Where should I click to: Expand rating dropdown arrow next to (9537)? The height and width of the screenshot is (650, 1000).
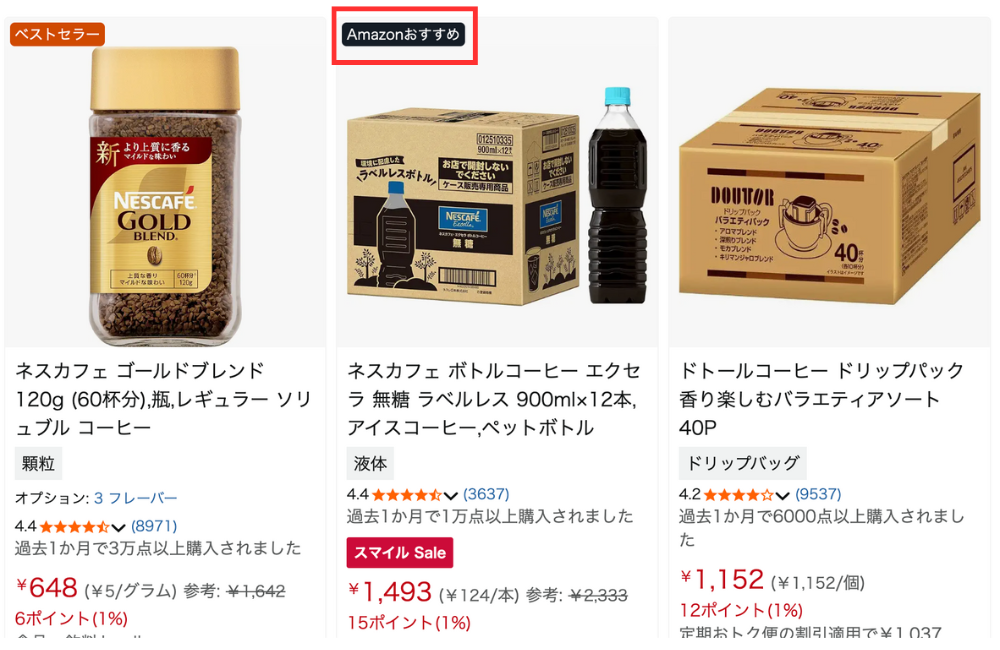point(783,496)
